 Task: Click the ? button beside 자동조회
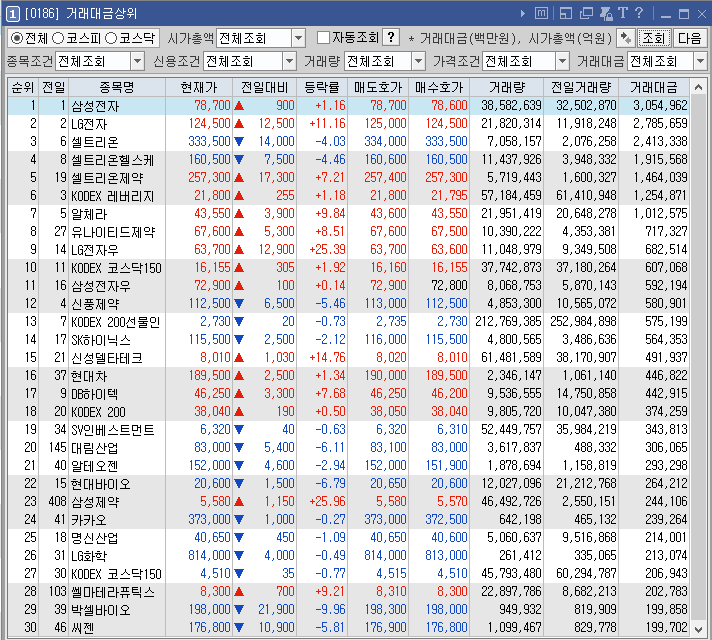[x=391, y=38]
